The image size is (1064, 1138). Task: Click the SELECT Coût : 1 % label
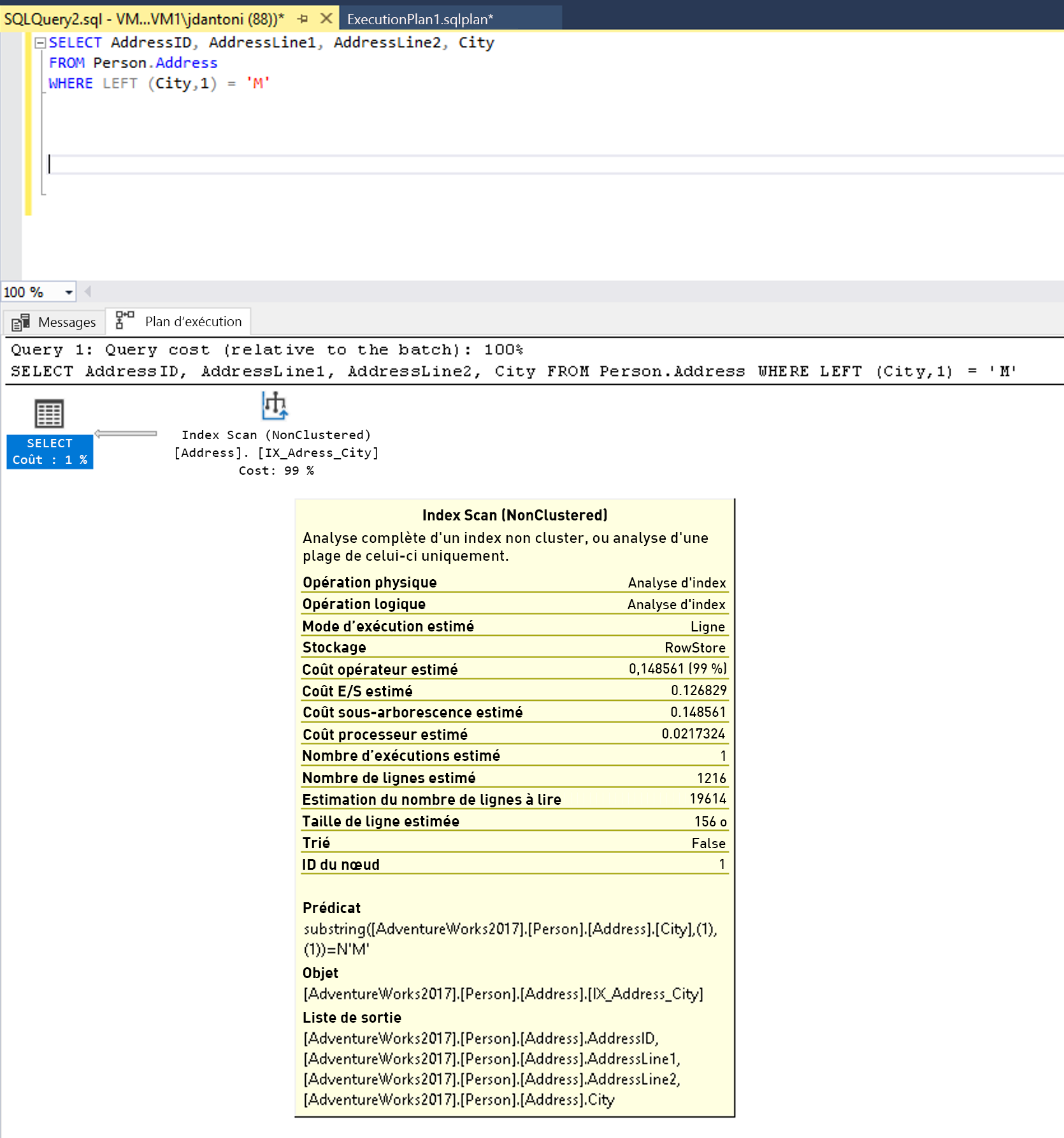[50, 452]
